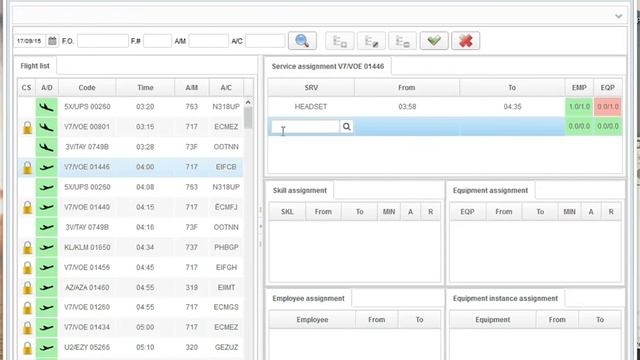640x360 pixels.
Task: Click the SRV lookup magnifier icon
Action: tap(347, 127)
